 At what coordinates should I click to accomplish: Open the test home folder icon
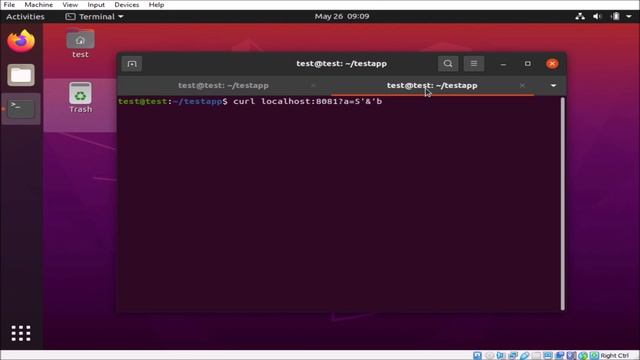click(80, 44)
